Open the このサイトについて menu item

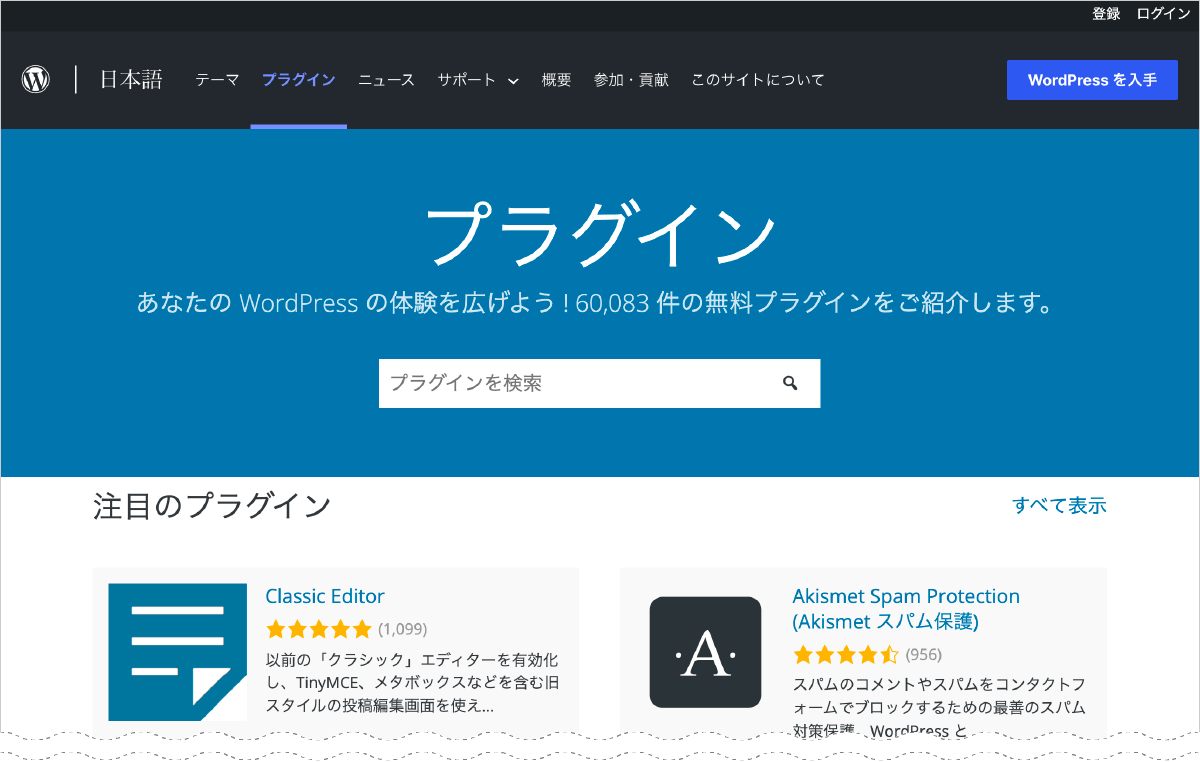[x=758, y=80]
